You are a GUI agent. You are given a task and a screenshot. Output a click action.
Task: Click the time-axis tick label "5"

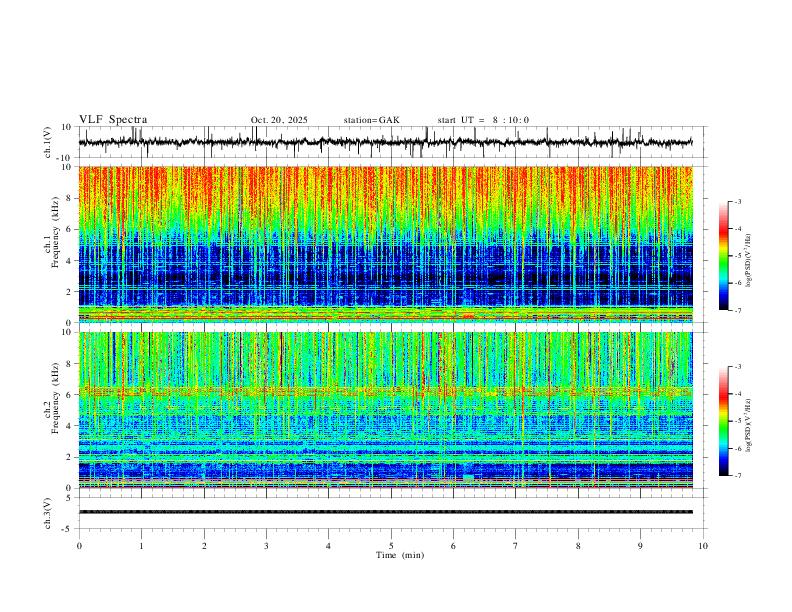tap(391, 546)
